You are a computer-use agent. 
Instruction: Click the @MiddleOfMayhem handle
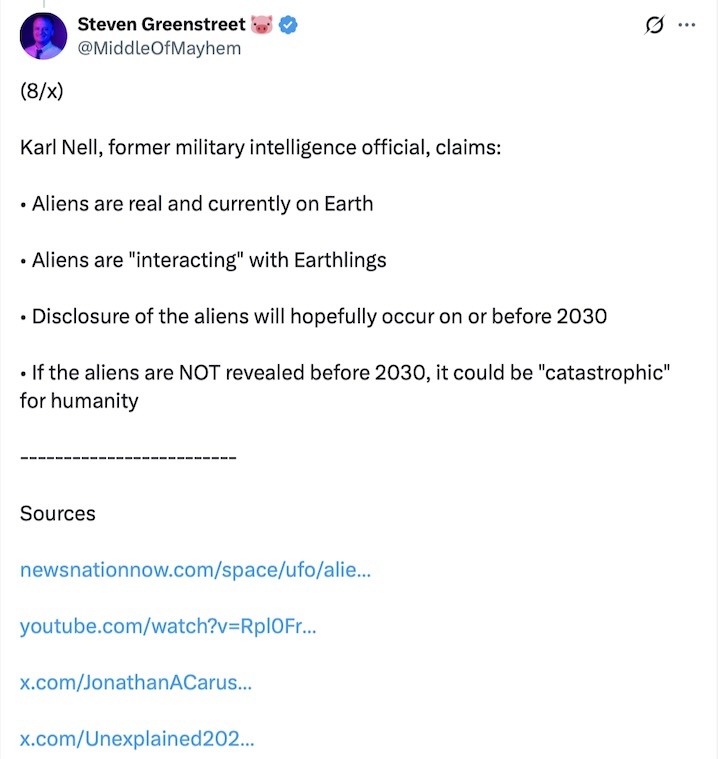[158, 47]
